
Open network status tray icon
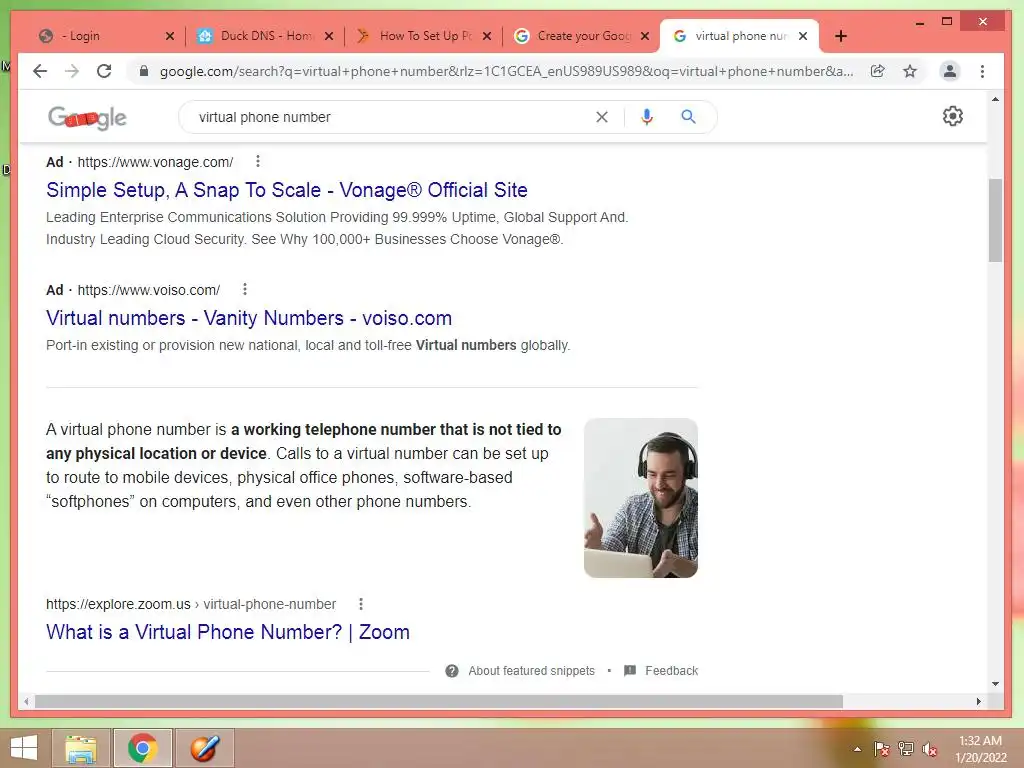point(906,749)
